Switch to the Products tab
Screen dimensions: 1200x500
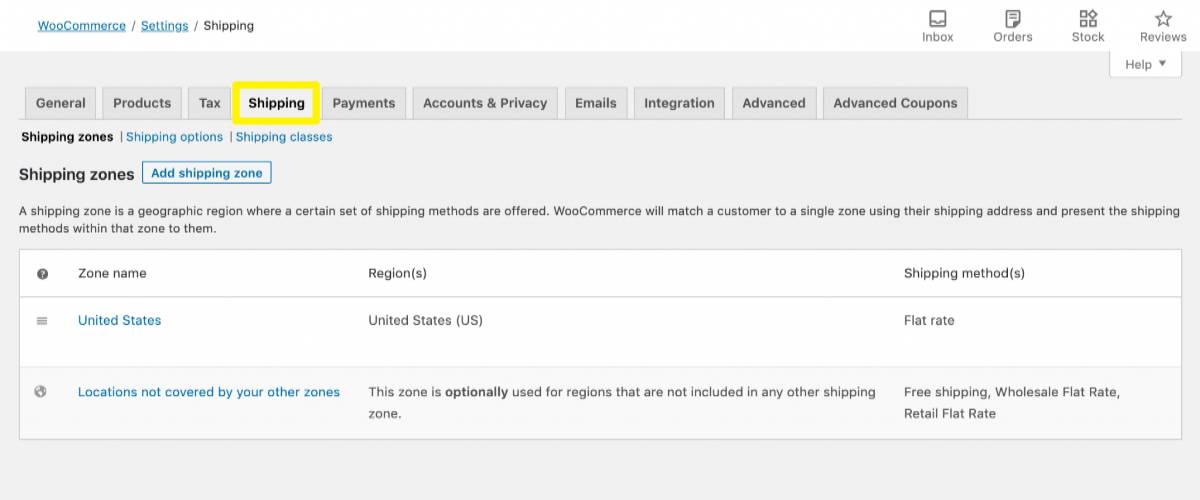142,103
